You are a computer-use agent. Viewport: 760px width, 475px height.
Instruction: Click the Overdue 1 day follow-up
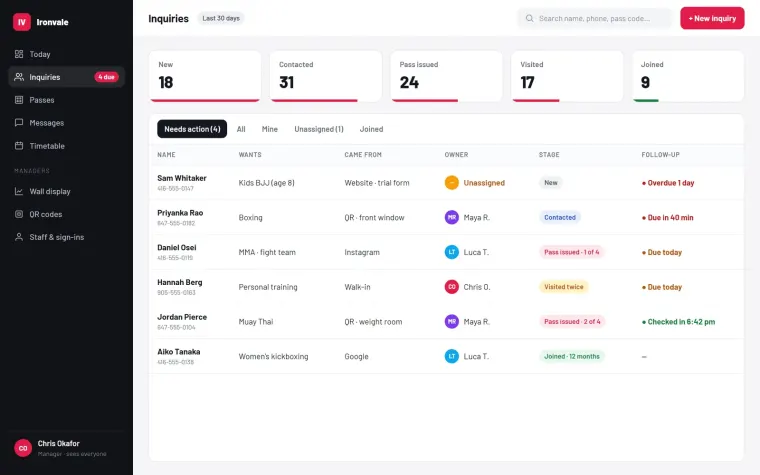point(668,183)
